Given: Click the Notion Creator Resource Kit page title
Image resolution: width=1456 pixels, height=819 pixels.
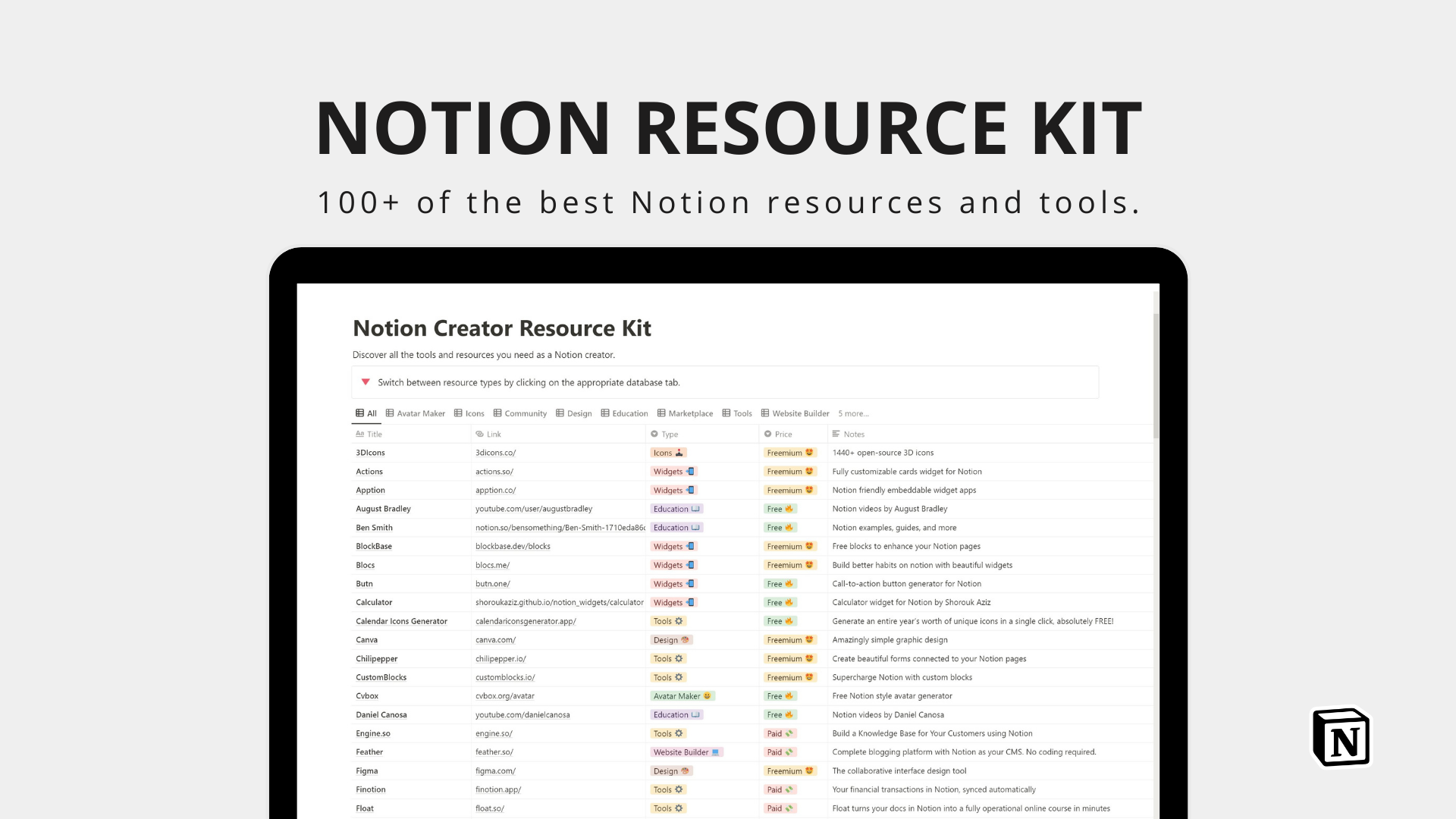Looking at the screenshot, I should [x=502, y=328].
